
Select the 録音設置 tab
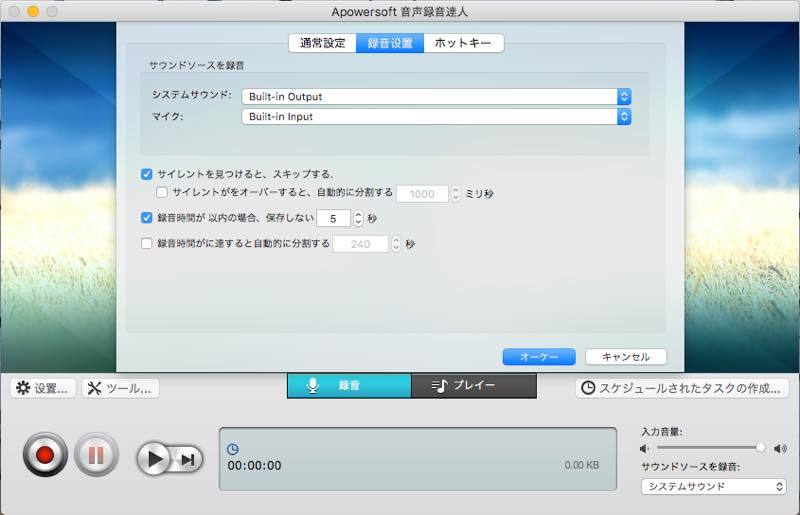point(390,43)
